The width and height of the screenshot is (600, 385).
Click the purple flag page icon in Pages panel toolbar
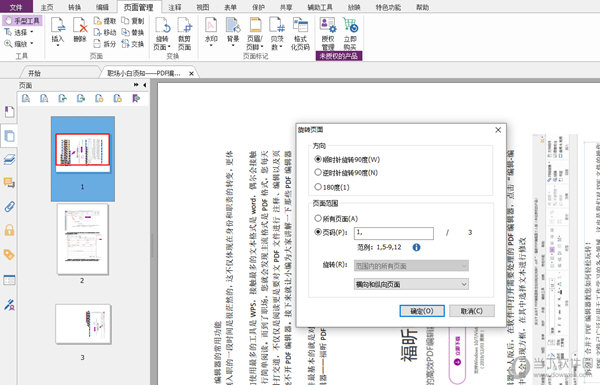136,99
